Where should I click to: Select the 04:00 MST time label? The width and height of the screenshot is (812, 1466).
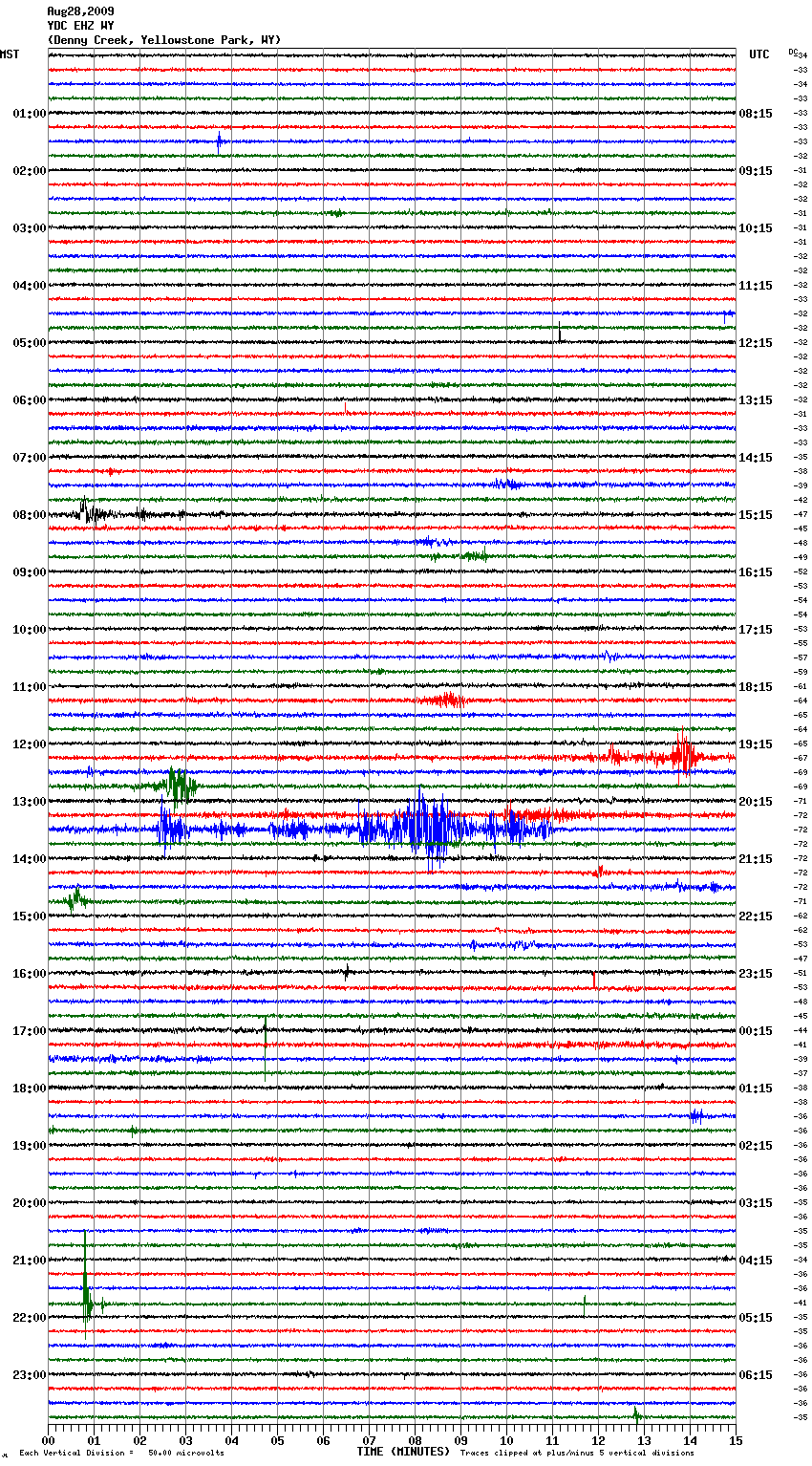(x=30, y=286)
